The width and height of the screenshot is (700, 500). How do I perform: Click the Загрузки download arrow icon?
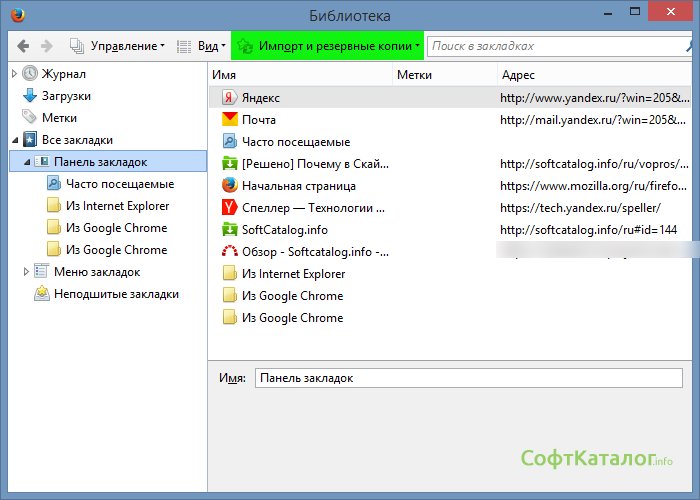click(x=30, y=96)
